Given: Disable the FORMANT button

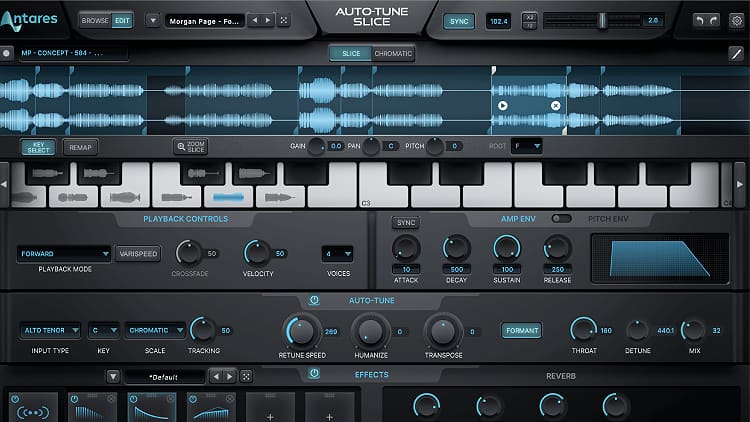Looking at the screenshot, I should click(521, 331).
